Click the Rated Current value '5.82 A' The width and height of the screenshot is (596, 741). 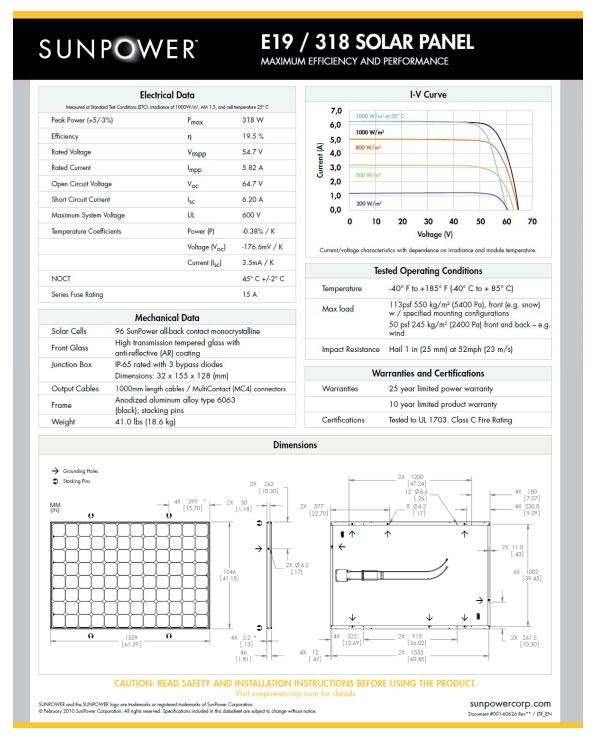(x=252, y=167)
